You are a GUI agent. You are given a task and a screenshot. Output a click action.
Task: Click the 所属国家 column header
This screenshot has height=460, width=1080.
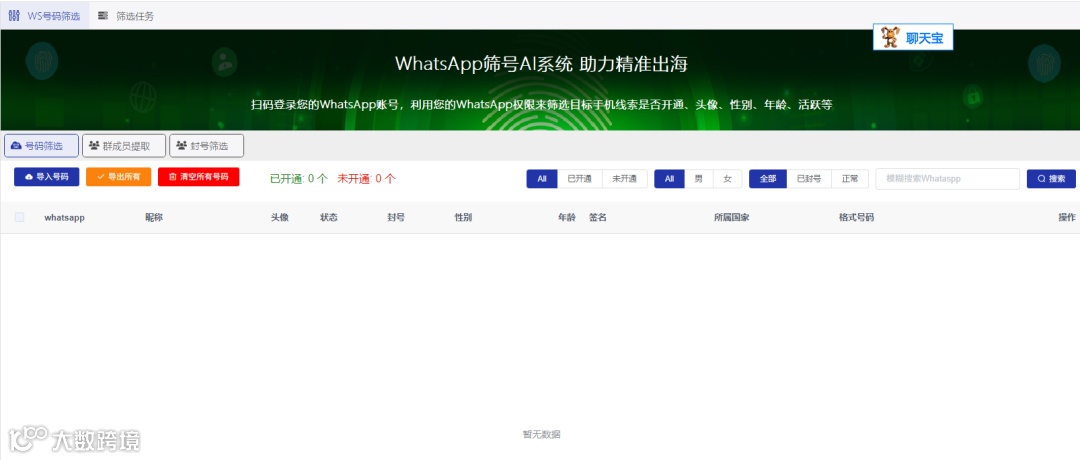point(732,218)
